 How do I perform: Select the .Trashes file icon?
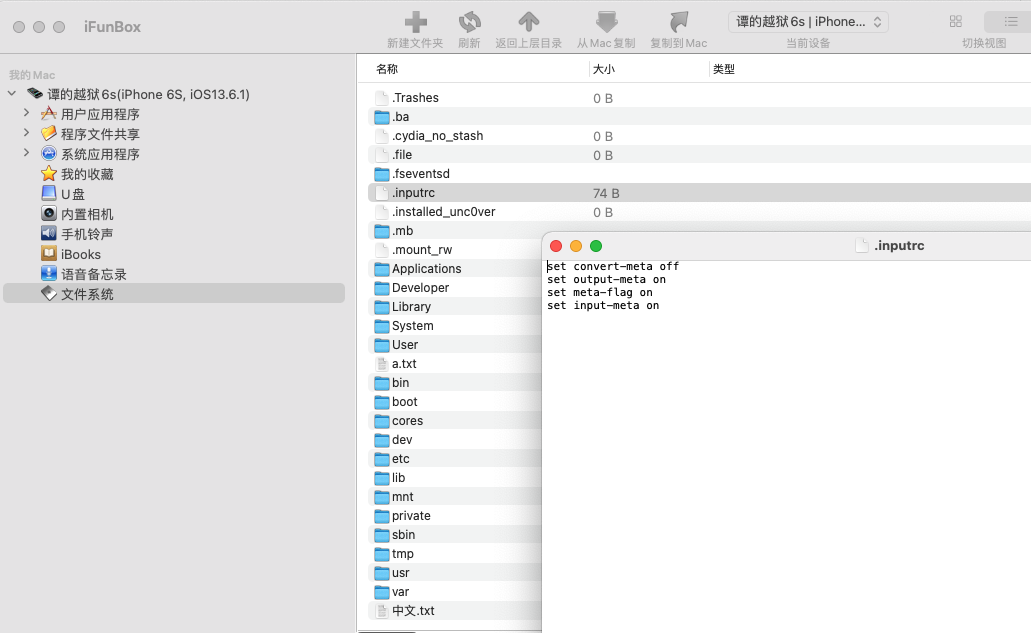click(381, 98)
